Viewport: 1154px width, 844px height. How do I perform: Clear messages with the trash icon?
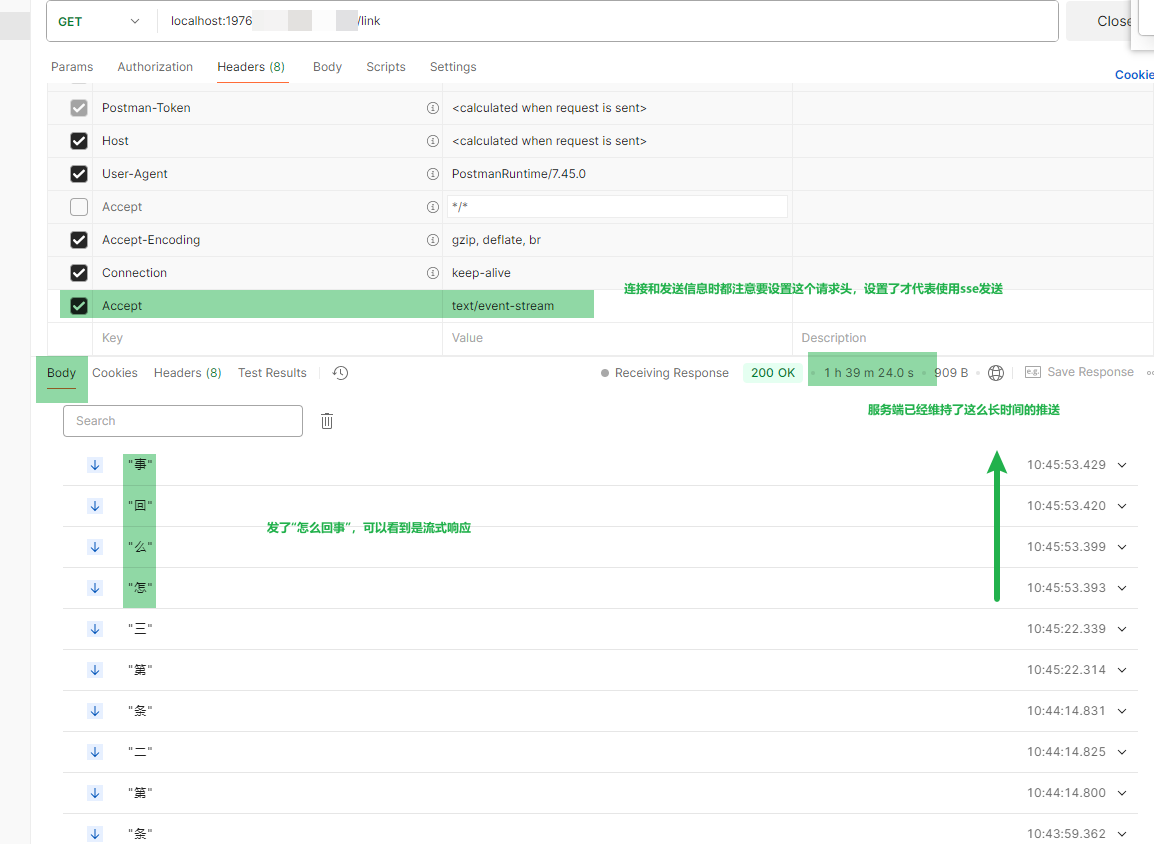[327, 421]
